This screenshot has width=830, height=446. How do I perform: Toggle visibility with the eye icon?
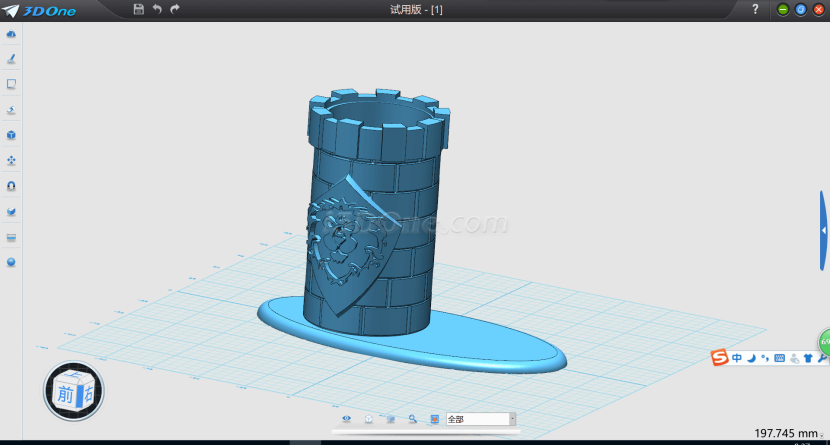347,419
